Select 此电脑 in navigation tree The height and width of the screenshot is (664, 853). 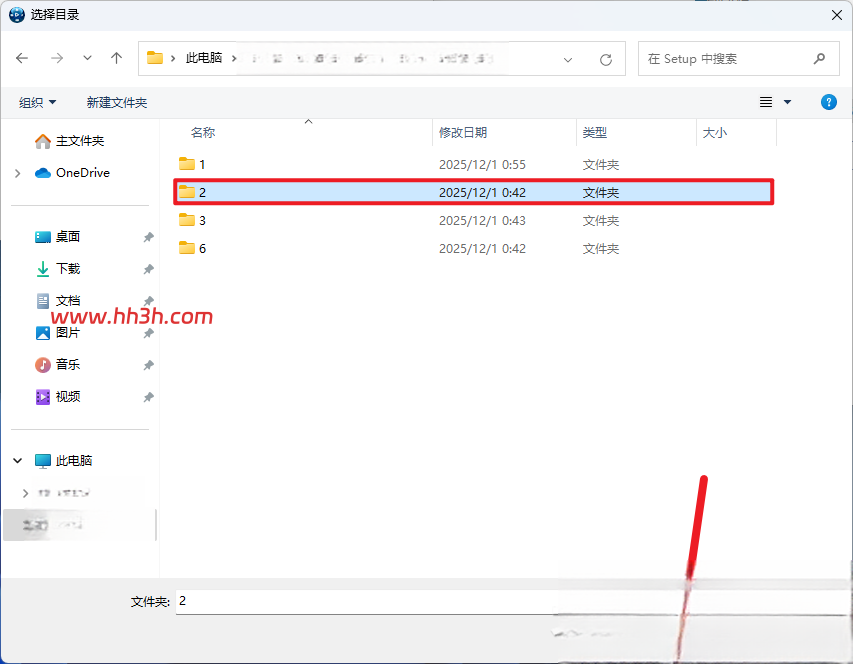[64, 461]
